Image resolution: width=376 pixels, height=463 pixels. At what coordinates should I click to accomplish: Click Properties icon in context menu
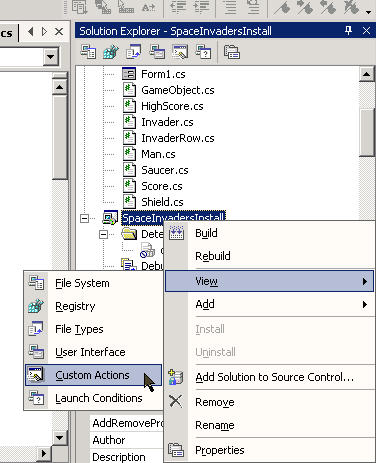point(176,450)
